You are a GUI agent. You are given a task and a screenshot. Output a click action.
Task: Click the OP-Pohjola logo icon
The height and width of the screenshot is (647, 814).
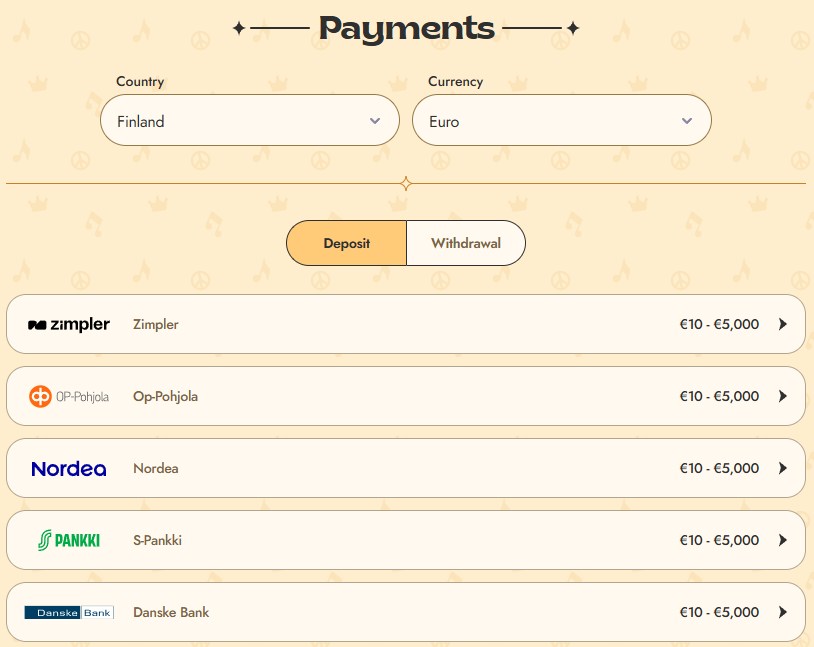coord(69,397)
